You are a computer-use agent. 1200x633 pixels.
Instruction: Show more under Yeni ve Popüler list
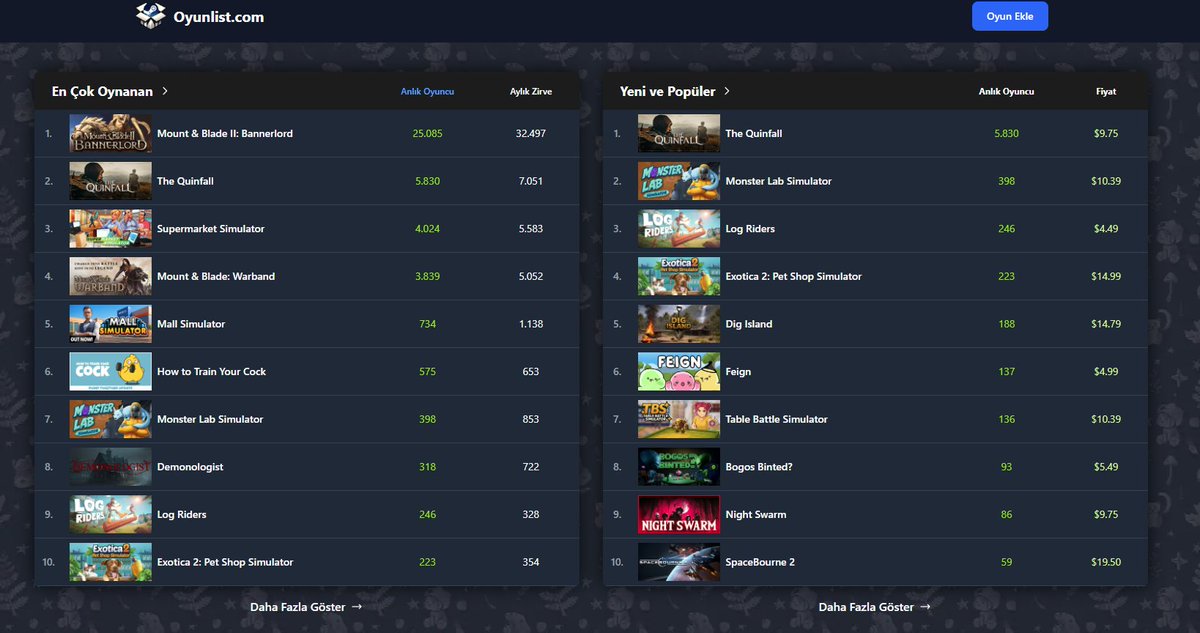875,606
